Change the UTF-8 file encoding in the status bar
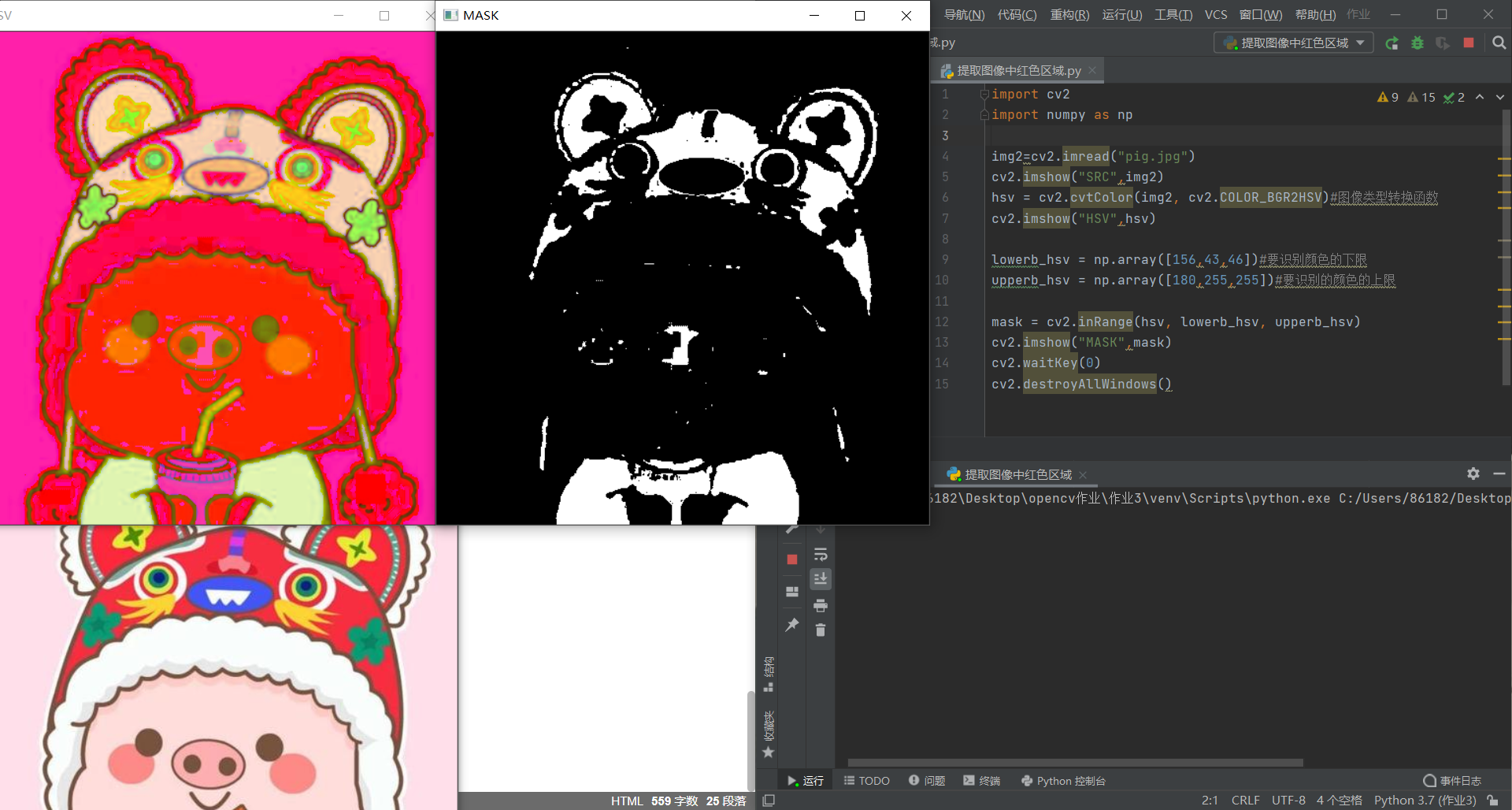The width and height of the screenshot is (1512, 810). (x=1288, y=800)
